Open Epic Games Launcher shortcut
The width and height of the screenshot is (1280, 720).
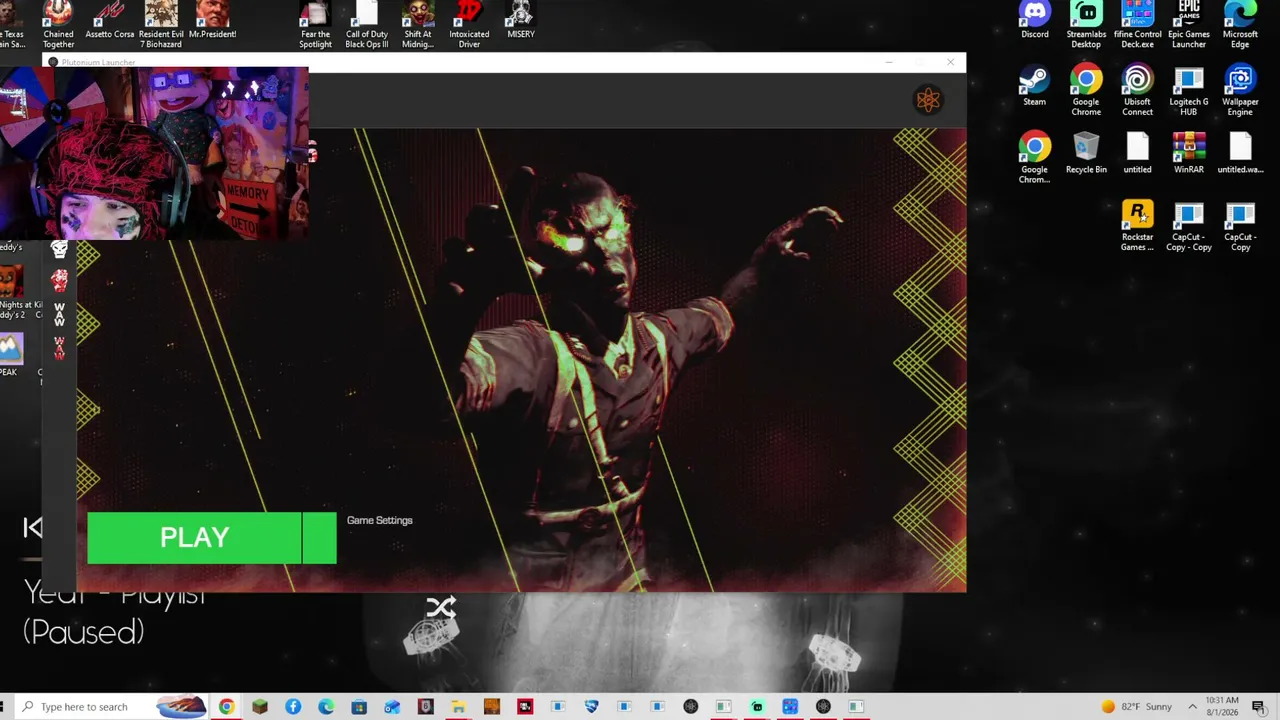click(1189, 24)
